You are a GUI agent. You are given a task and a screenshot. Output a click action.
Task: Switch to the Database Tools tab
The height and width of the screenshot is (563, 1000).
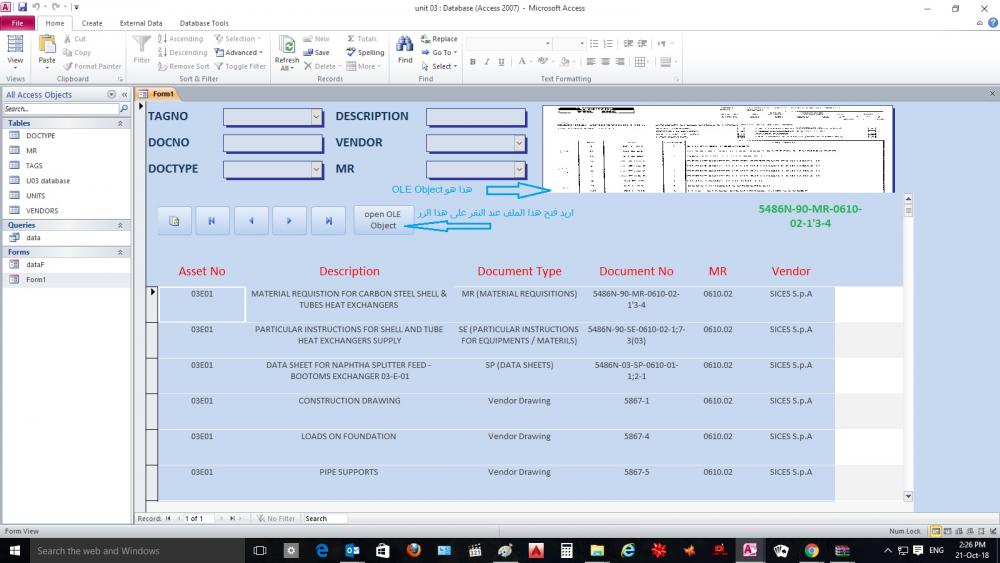pos(204,23)
